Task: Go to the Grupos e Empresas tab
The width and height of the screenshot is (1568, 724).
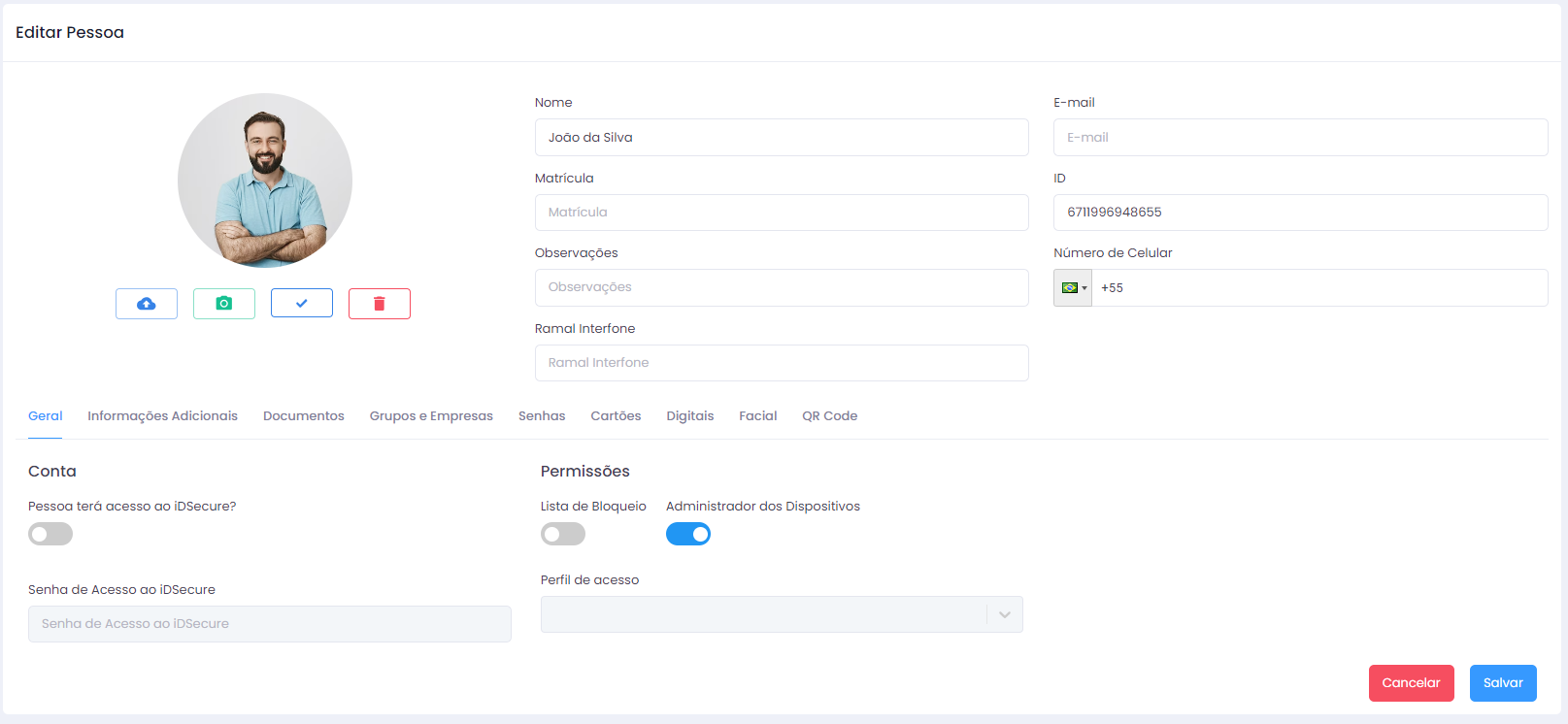Action: 431,416
